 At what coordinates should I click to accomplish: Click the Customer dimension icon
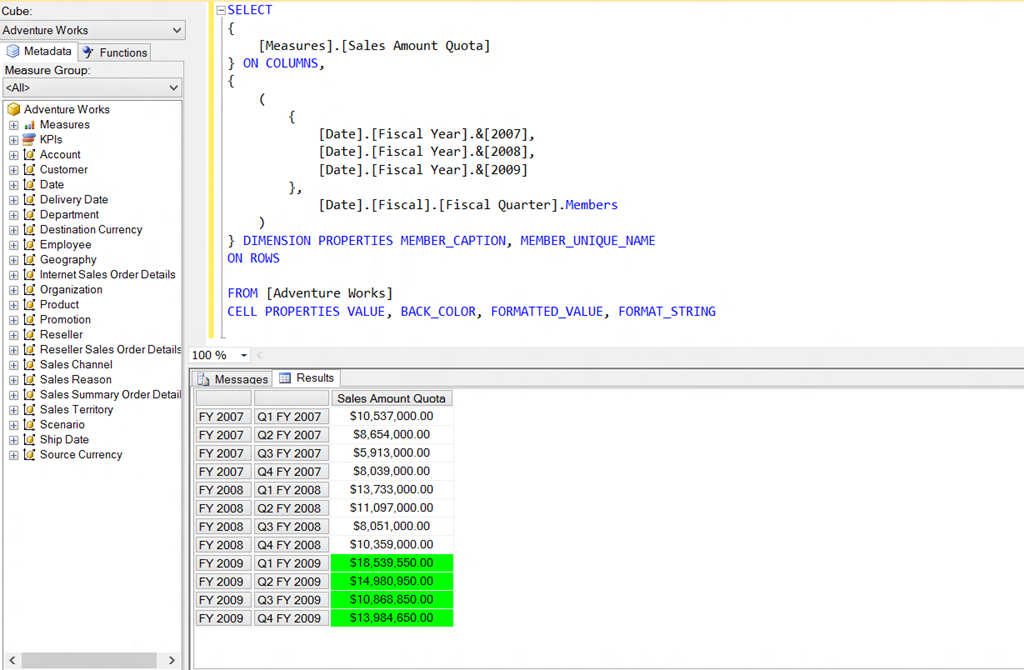pyautogui.click(x=29, y=170)
